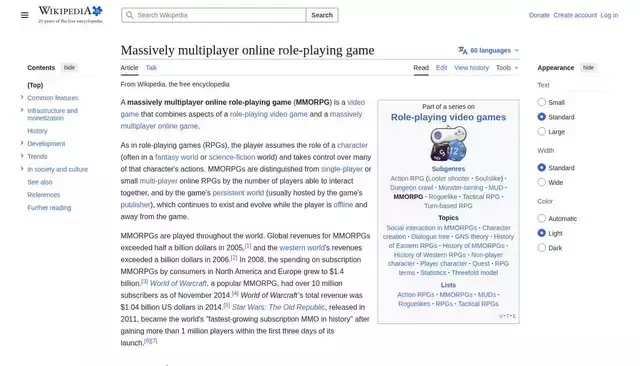This screenshot has height=366, width=640.
Task: Select Small text size
Action: pos(542,102)
